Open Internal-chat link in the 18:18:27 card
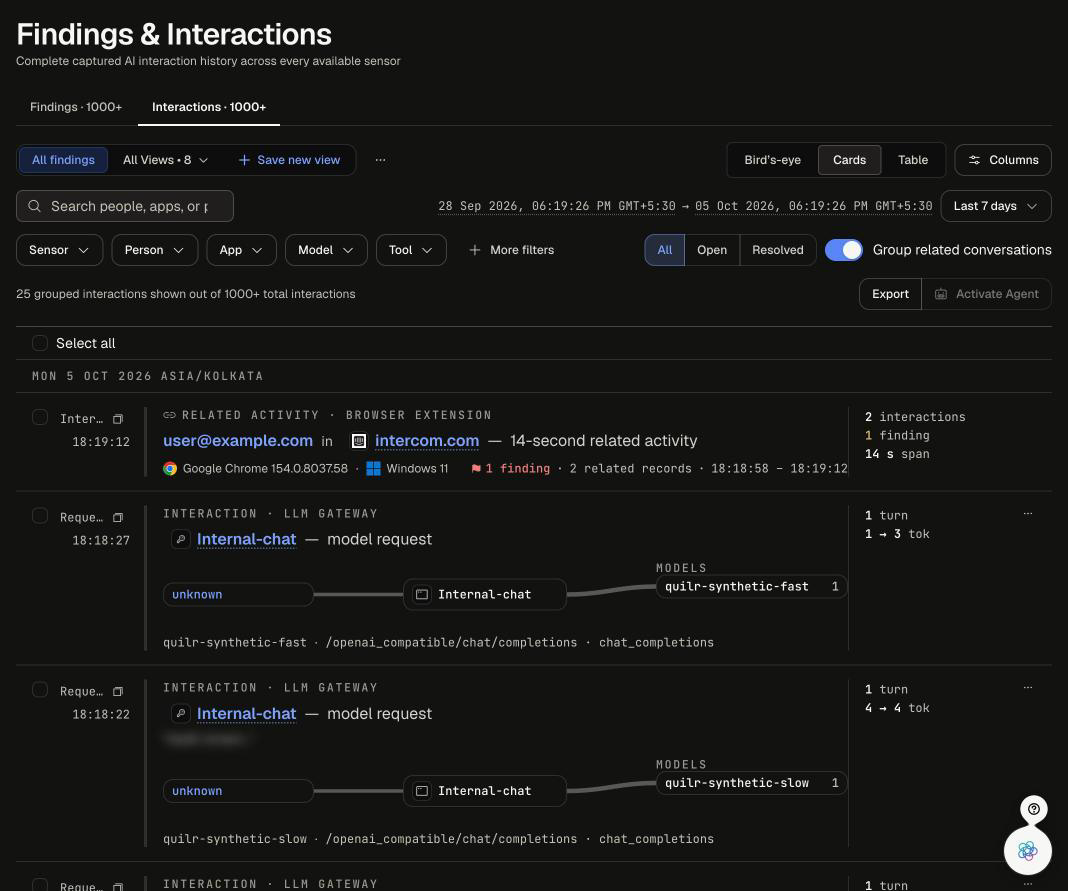This screenshot has height=891, width=1068. coord(247,540)
